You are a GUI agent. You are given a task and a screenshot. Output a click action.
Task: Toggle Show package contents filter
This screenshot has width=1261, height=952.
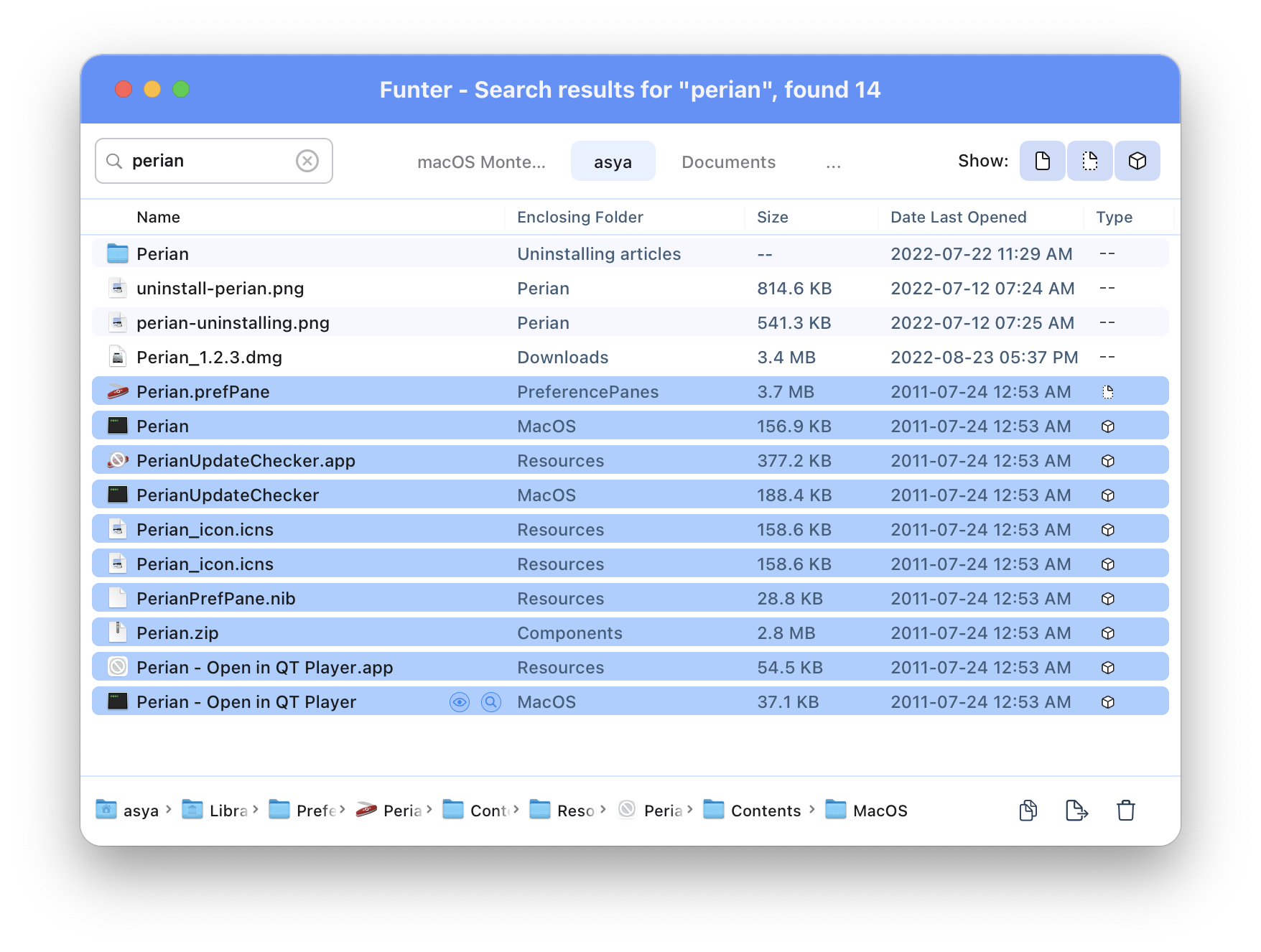(1137, 161)
